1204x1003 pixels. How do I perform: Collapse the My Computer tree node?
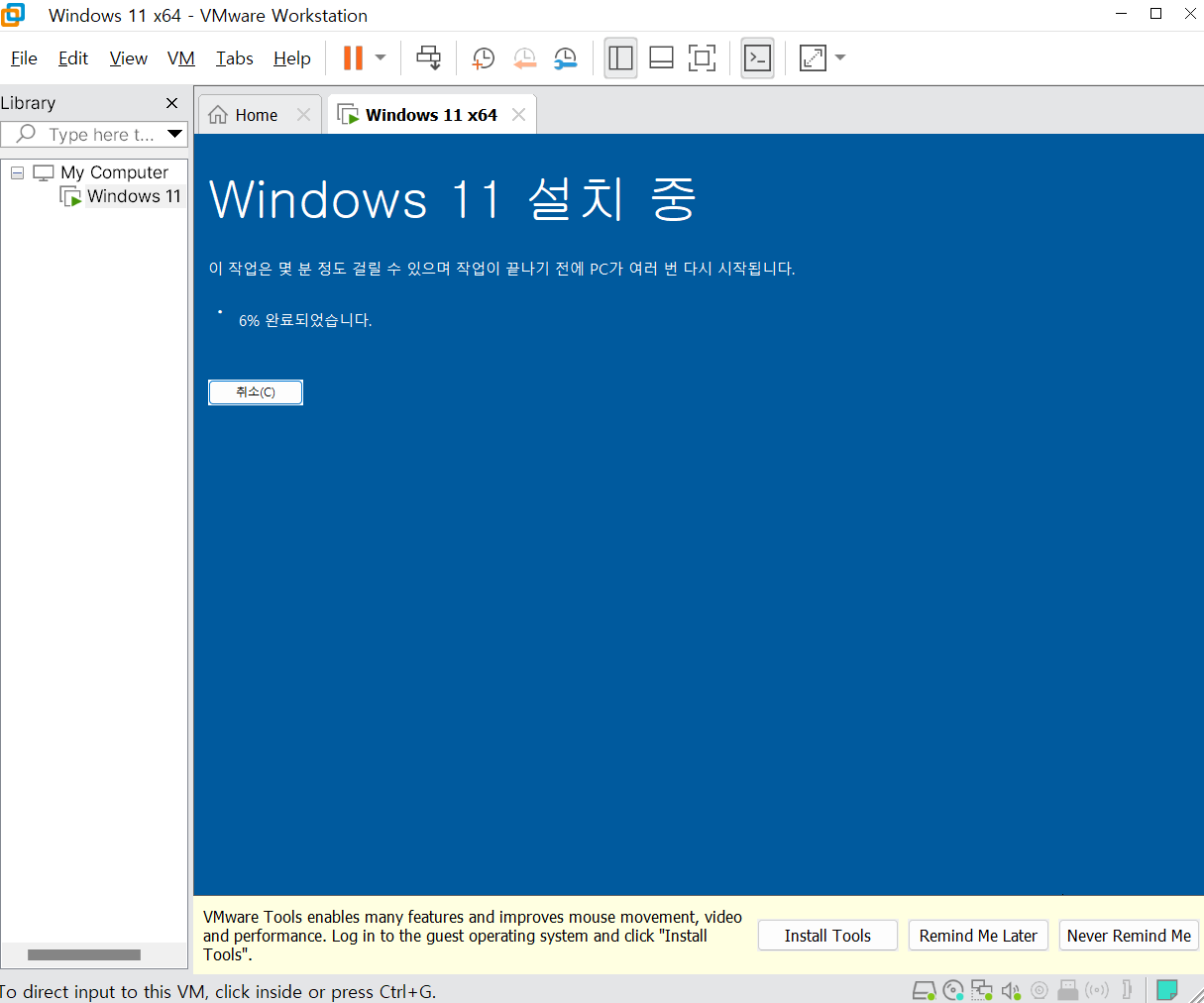(x=17, y=172)
